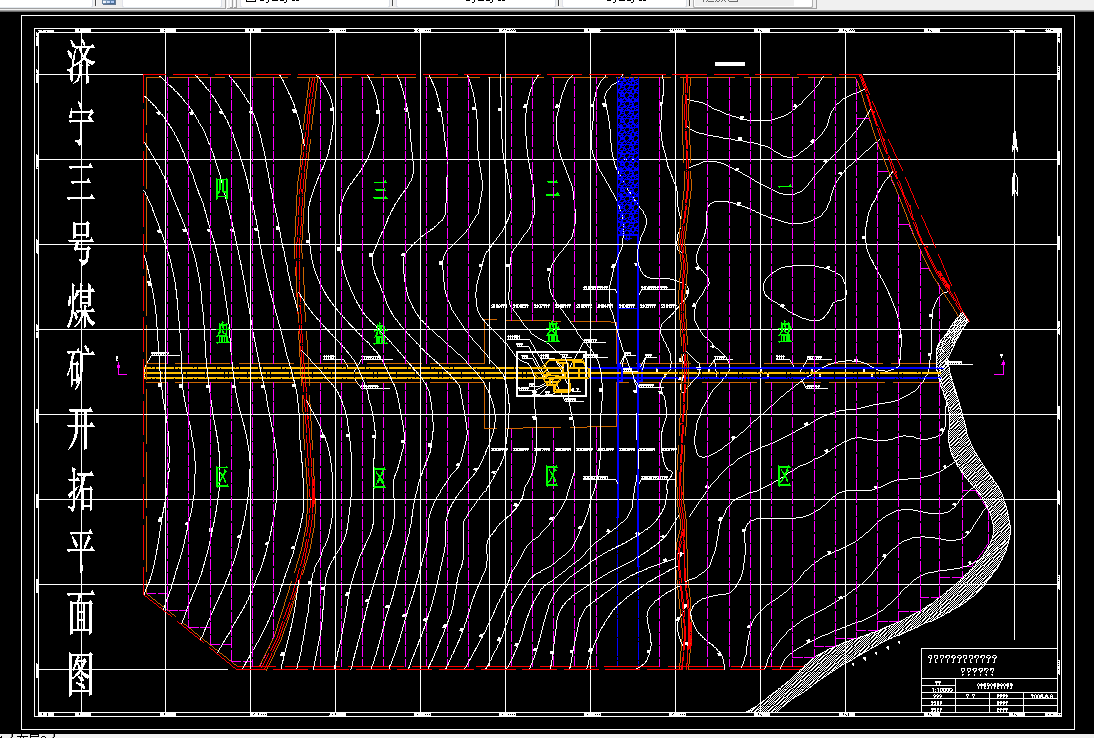The width and height of the screenshot is (1094, 738).
Task: Pick the 盘 label under panel 二
Action: click(553, 332)
